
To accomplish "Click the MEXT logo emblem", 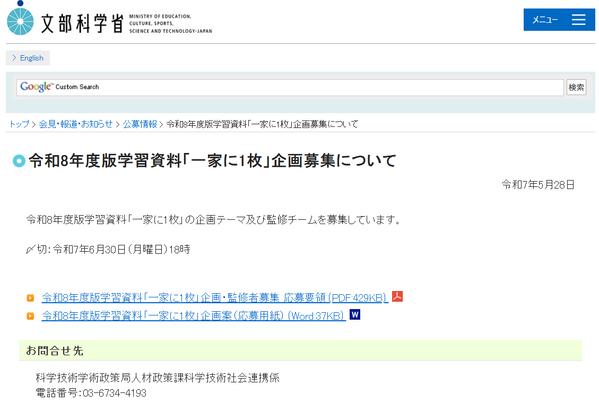I will click(x=20, y=18).
